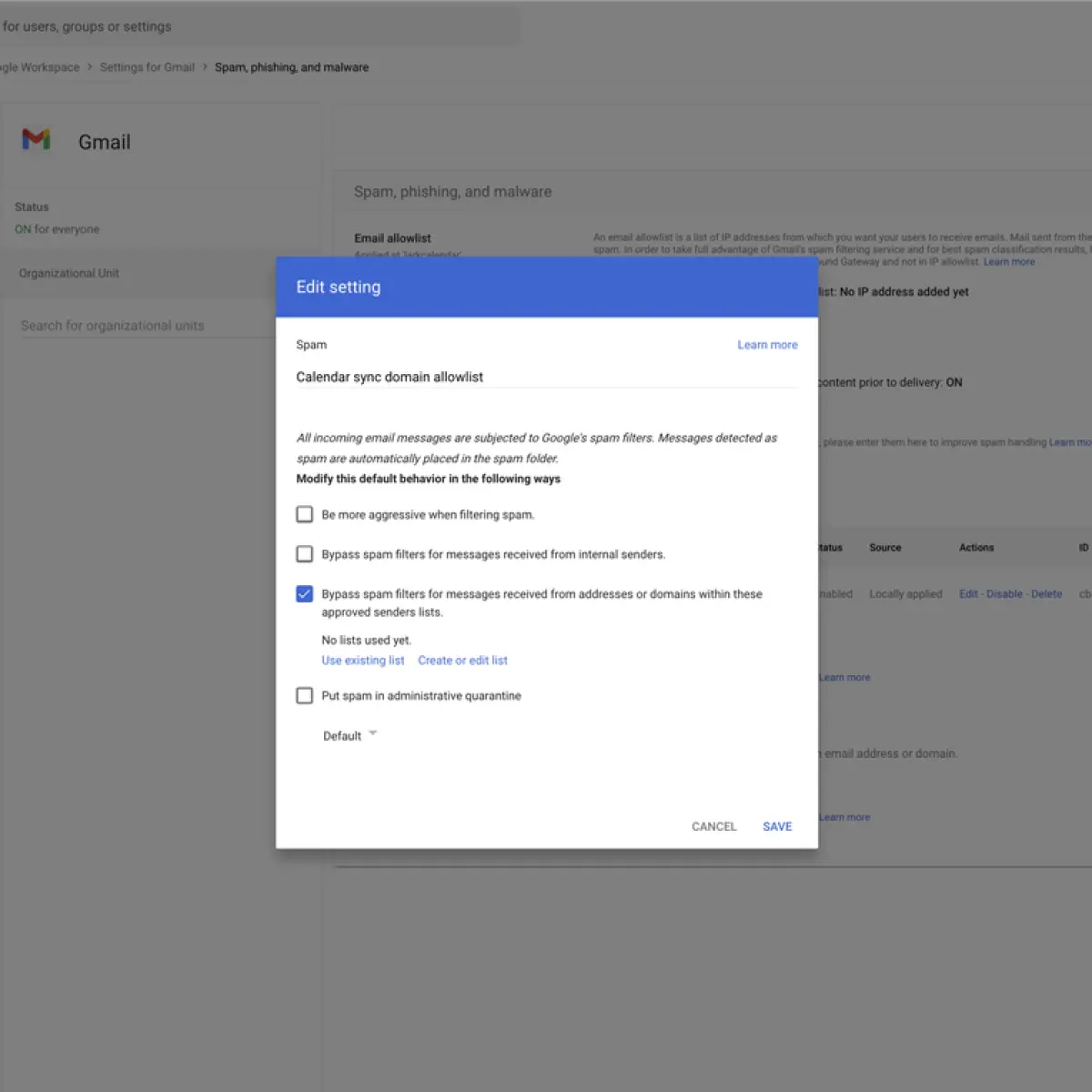This screenshot has height=1092, width=1092.
Task: Click Spam, phishing, and malware breadcrumb
Action: tap(292, 67)
